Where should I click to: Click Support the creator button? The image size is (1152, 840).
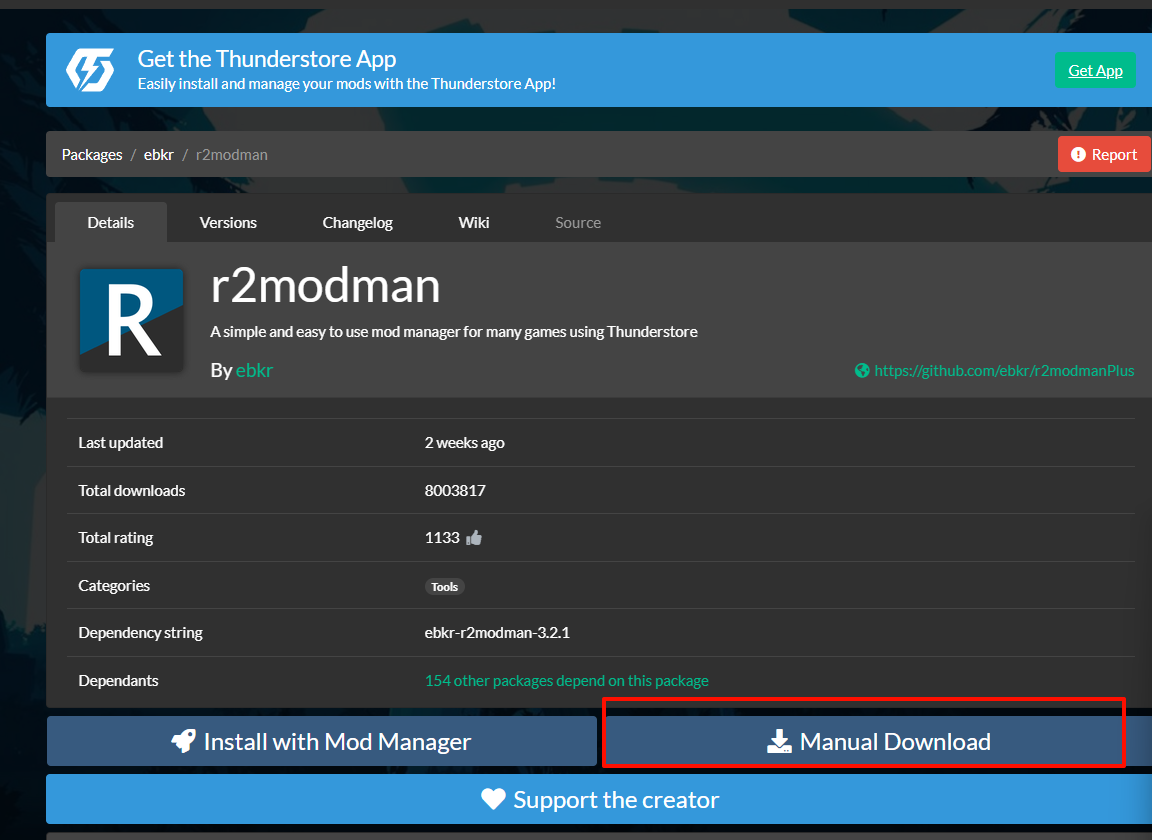pyautogui.click(x=599, y=799)
